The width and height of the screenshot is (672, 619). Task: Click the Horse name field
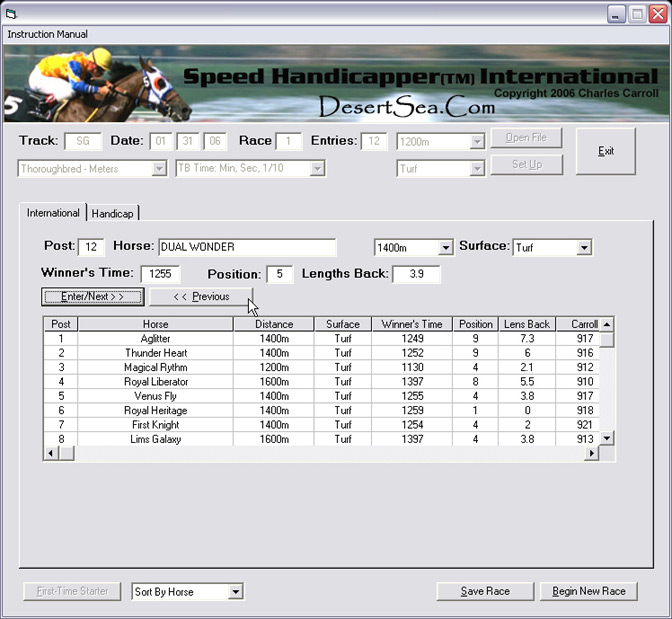(x=247, y=247)
